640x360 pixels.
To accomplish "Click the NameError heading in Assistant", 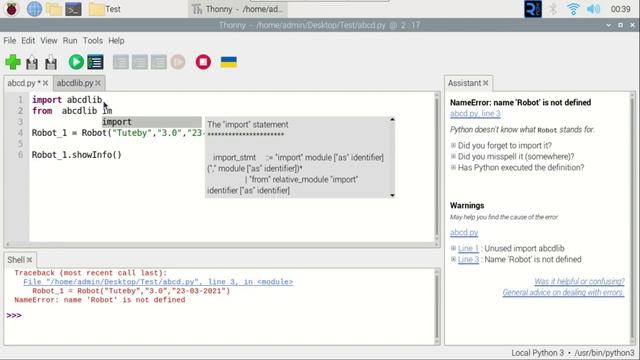I will (x=520, y=102).
